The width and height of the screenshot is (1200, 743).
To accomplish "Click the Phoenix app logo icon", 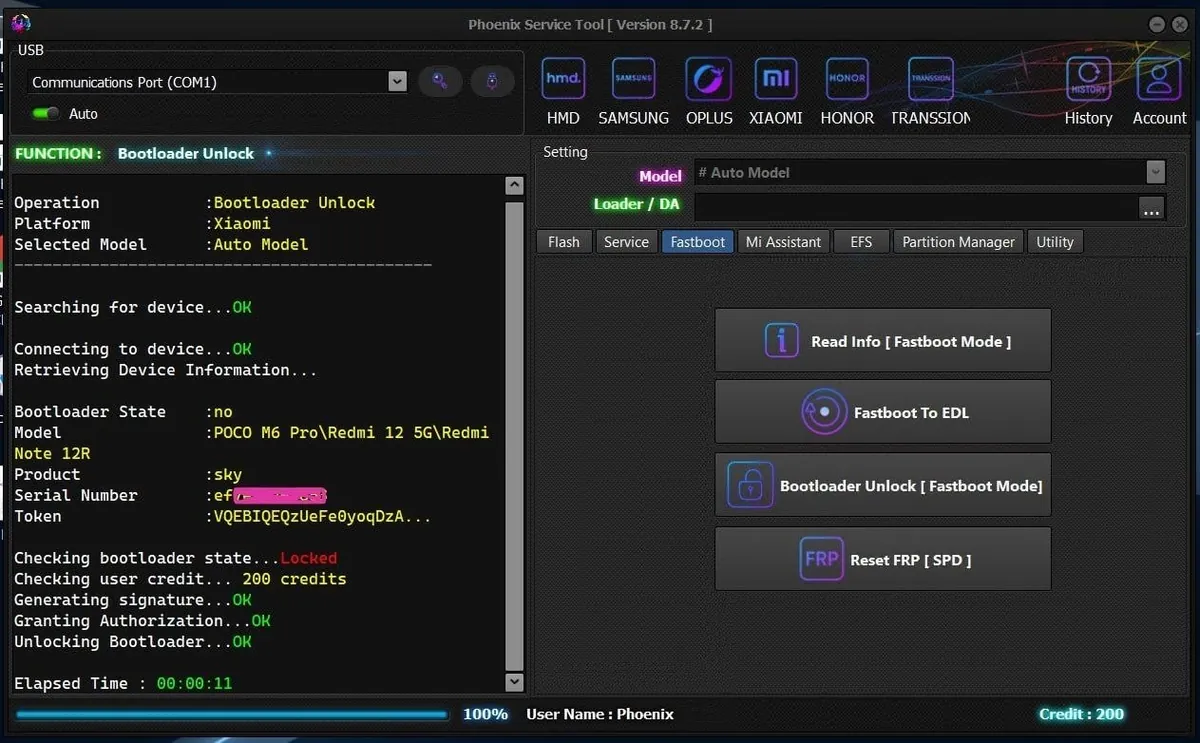I will pos(21,23).
